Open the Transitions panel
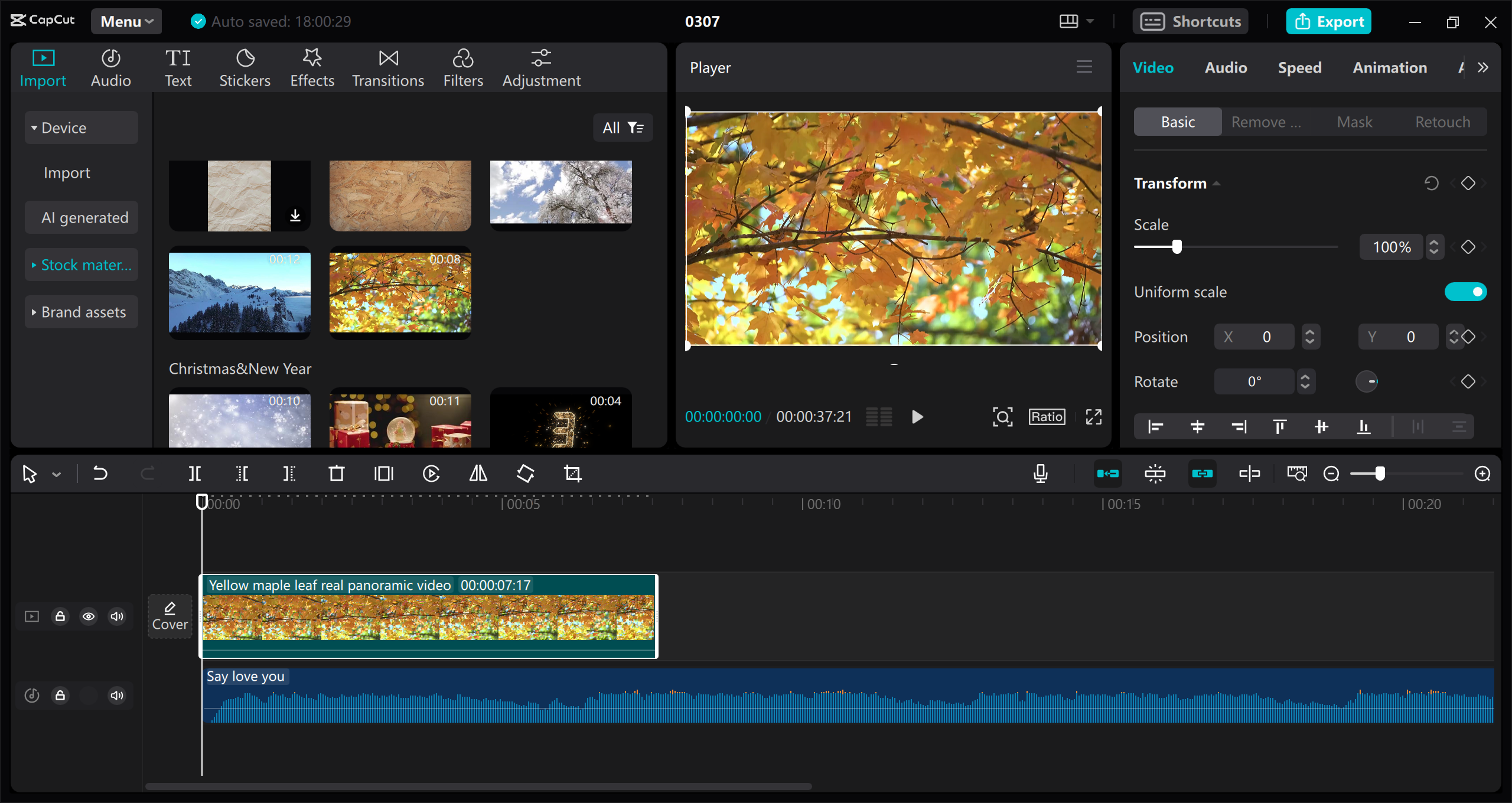The image size is (1512, 803). (387, 67)
